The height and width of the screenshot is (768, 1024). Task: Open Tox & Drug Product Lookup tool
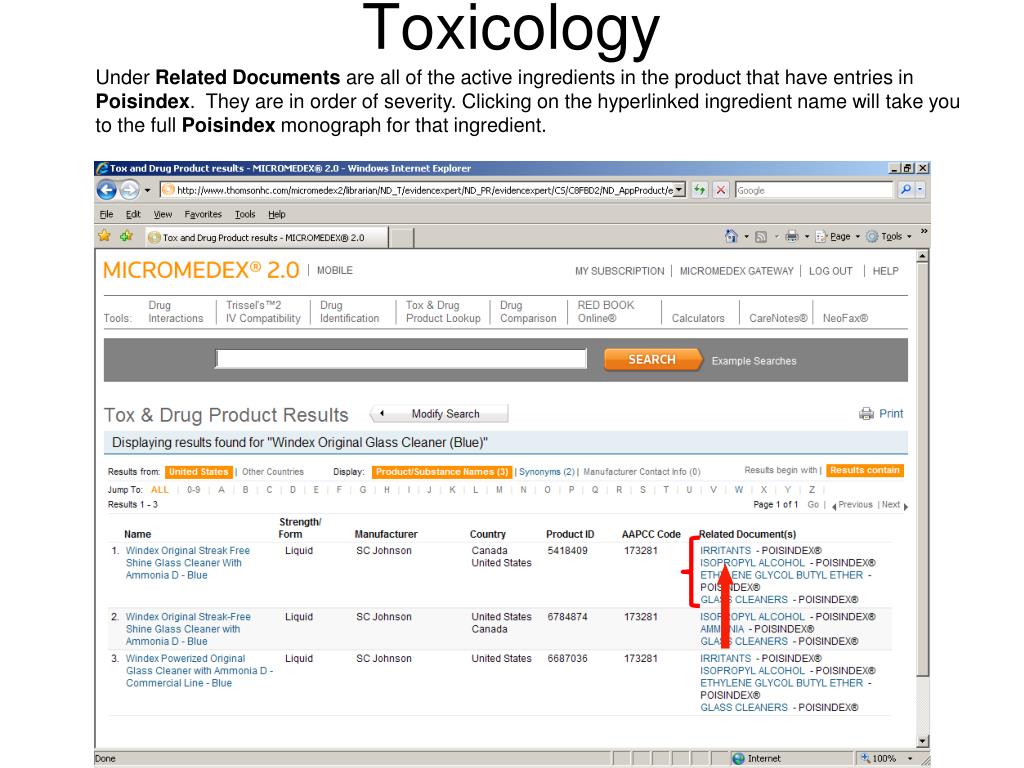click(x=443, y=312)
